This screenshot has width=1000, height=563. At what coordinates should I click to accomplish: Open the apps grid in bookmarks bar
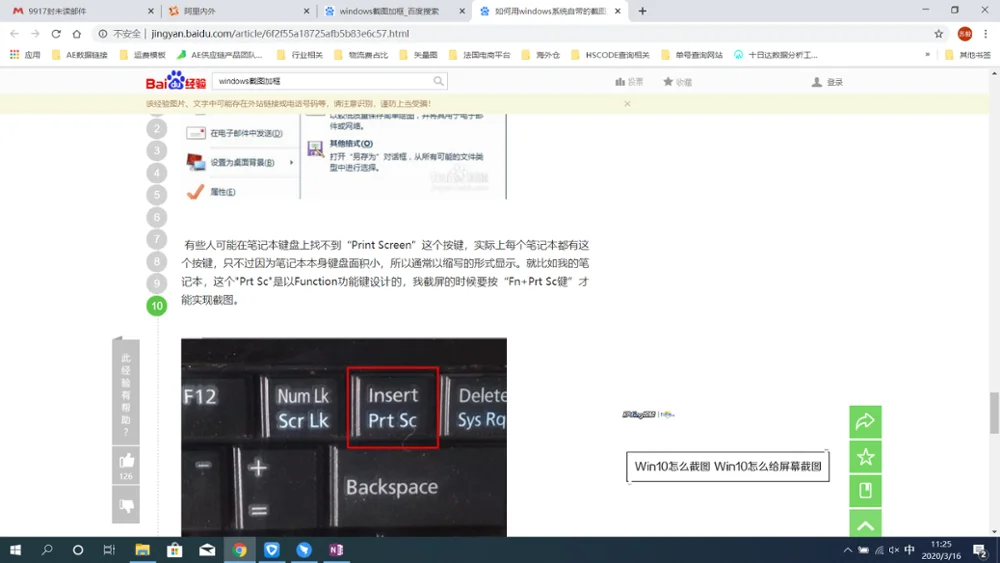click(14, 55)
